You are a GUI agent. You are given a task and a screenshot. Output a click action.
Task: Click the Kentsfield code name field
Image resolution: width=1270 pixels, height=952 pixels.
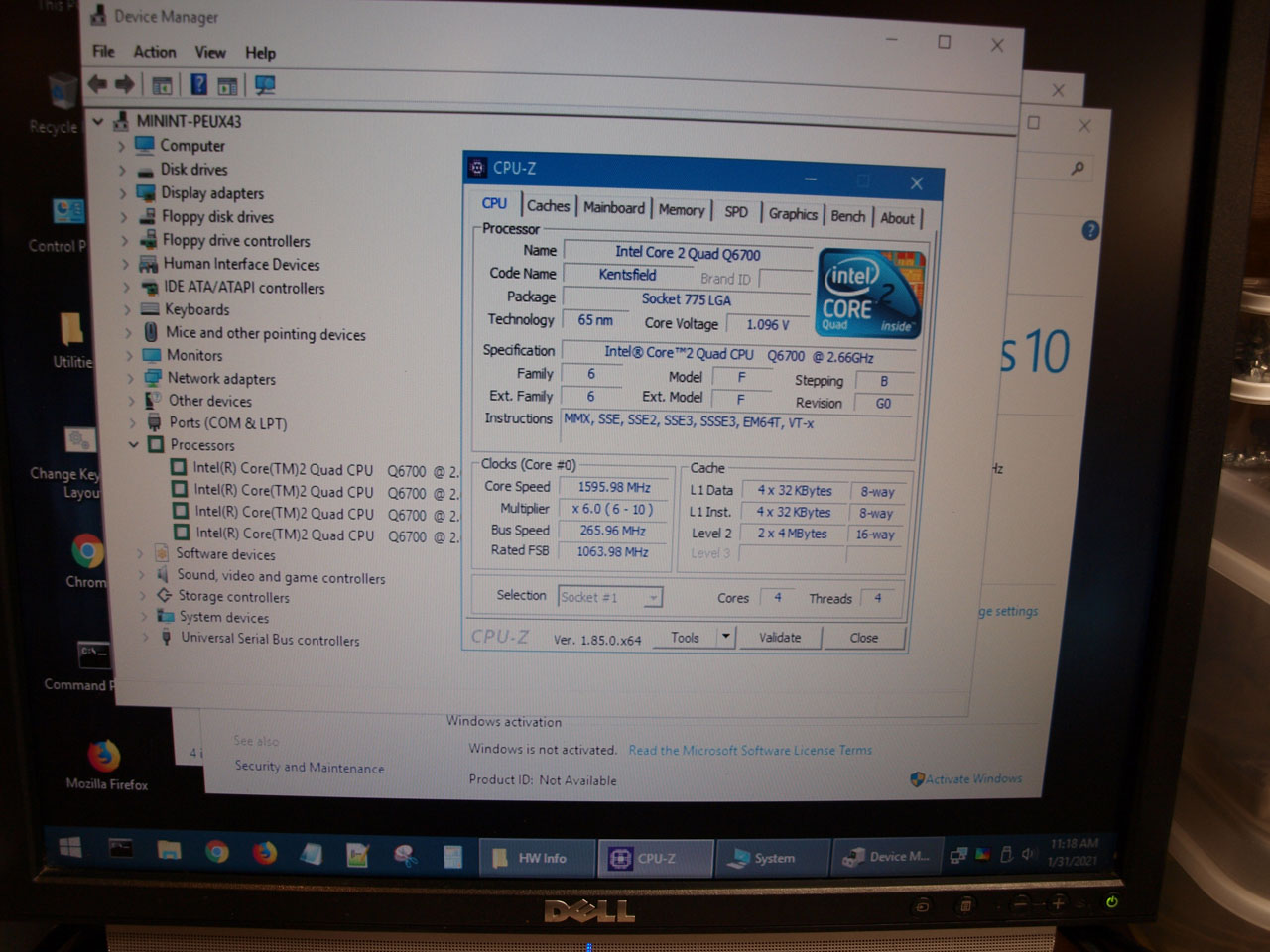point(627,275)
